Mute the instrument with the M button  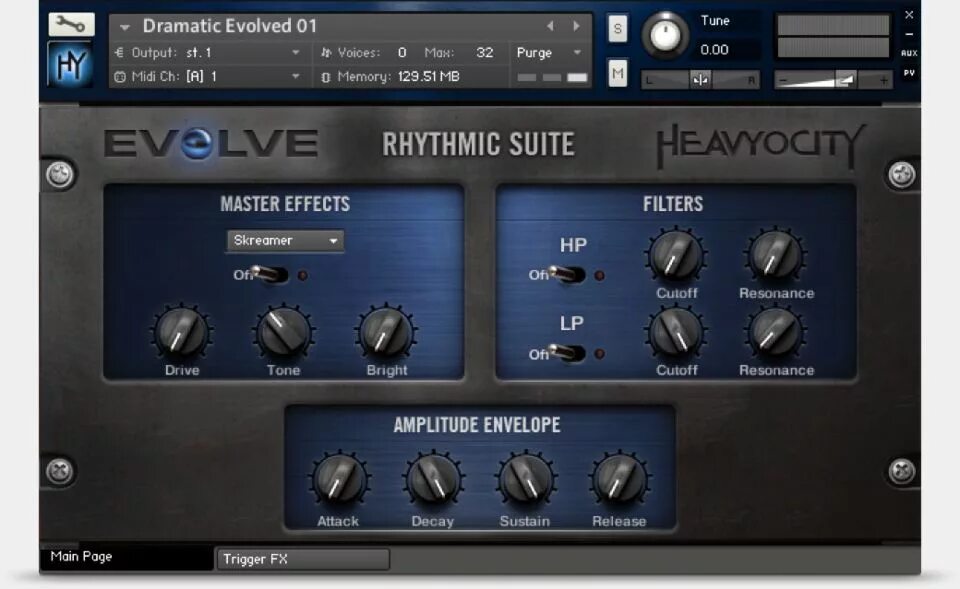pos(618,74)
